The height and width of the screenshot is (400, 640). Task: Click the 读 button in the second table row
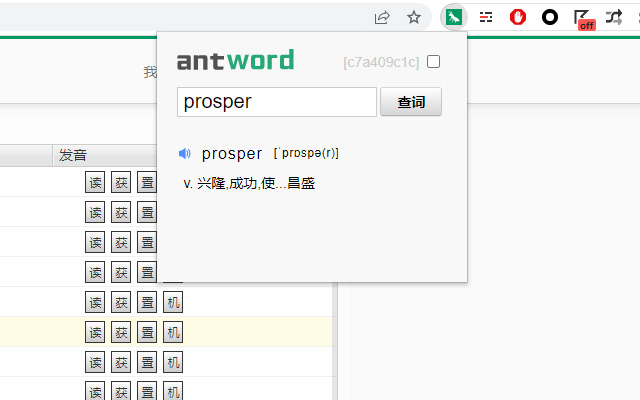tap(95, 212)
